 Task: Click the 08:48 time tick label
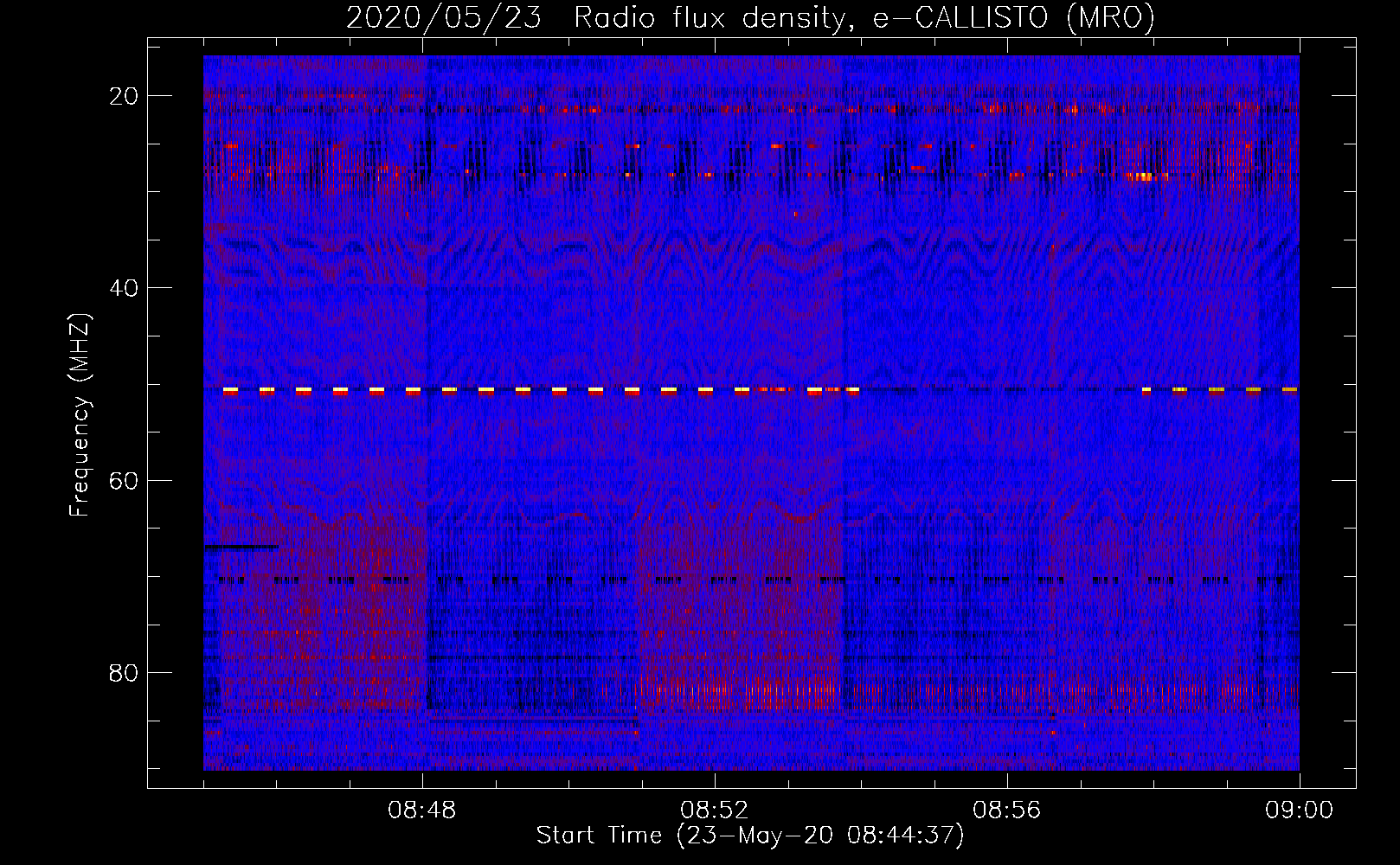(x=422, y=811)
